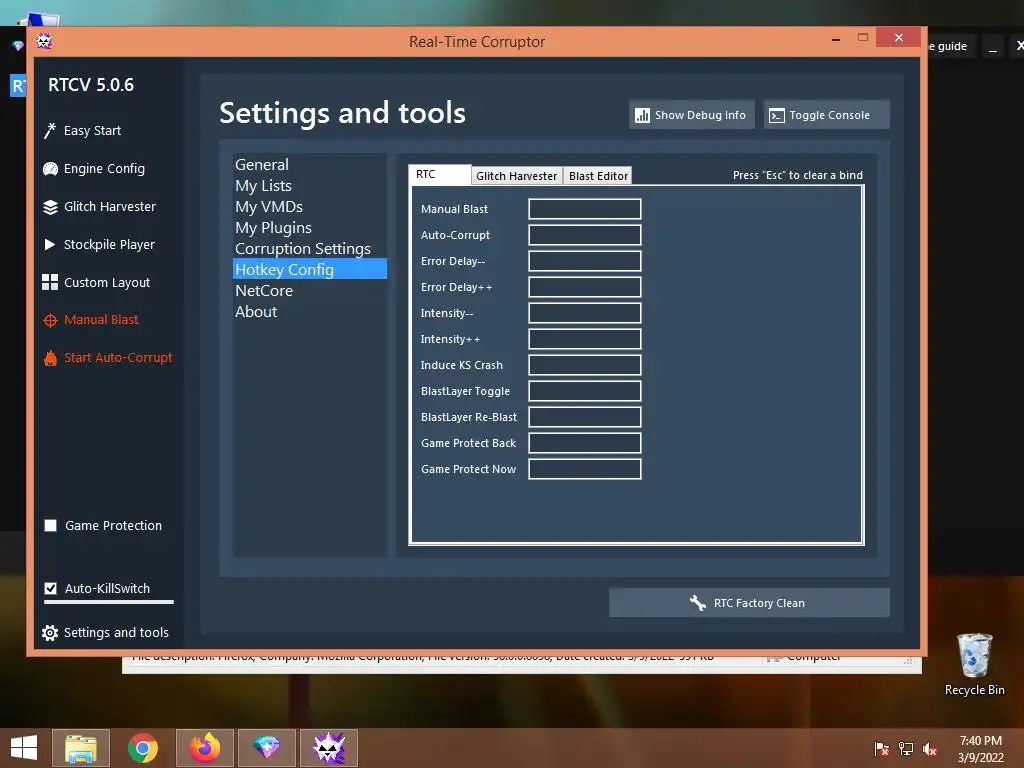Image resolution: width=1024 pixels, height=768 pixels.
Task: Select General settings category
Action: coord(310,165)
